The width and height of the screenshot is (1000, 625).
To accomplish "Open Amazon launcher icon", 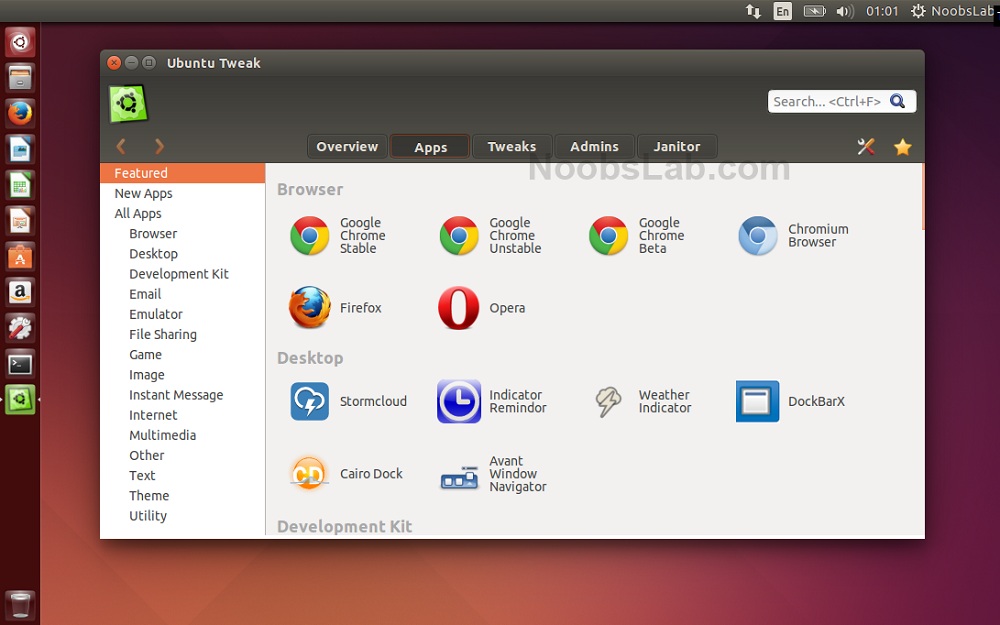I will coord(20,293).
